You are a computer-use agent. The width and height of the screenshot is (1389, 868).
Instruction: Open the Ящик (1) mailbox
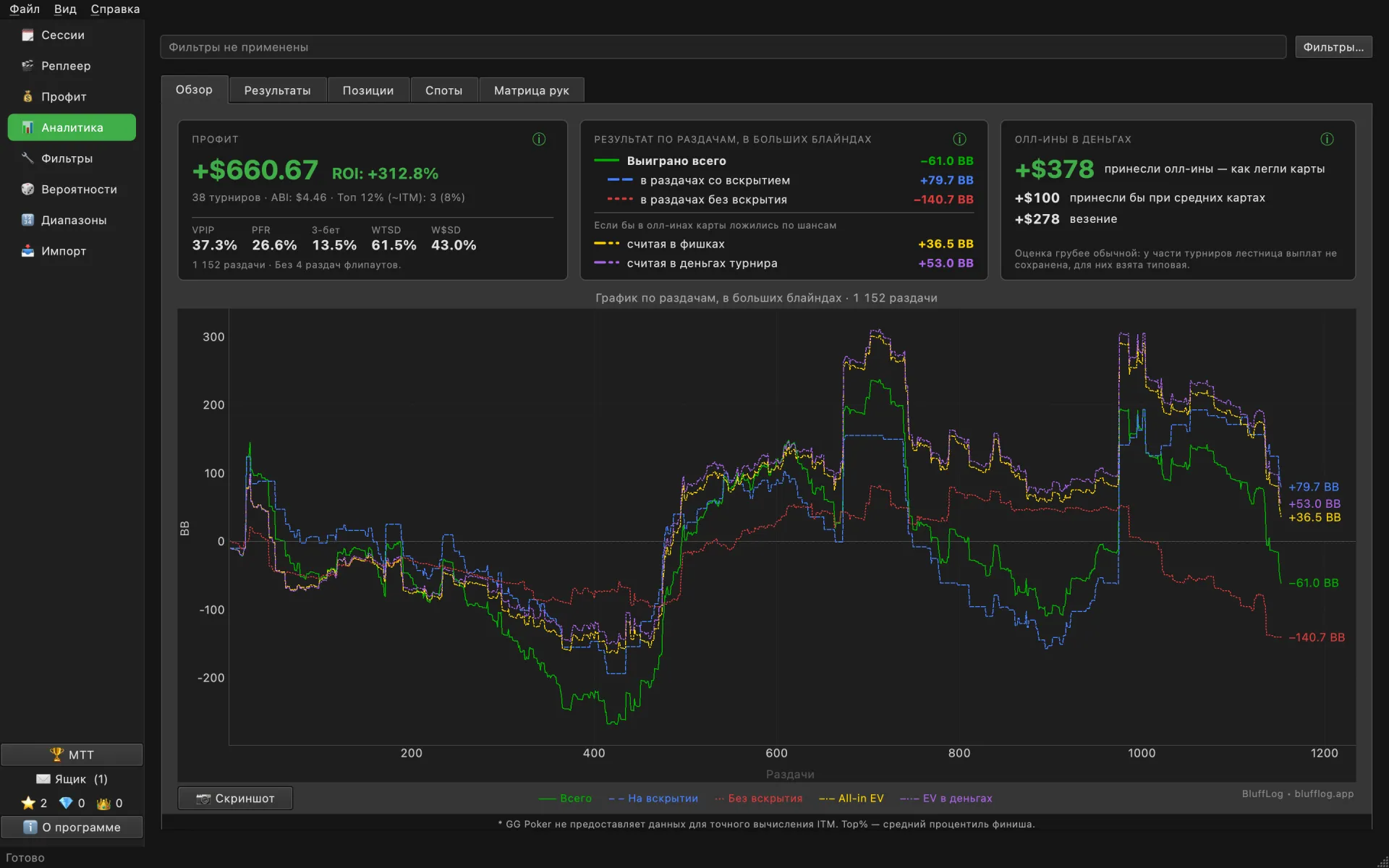72,779
